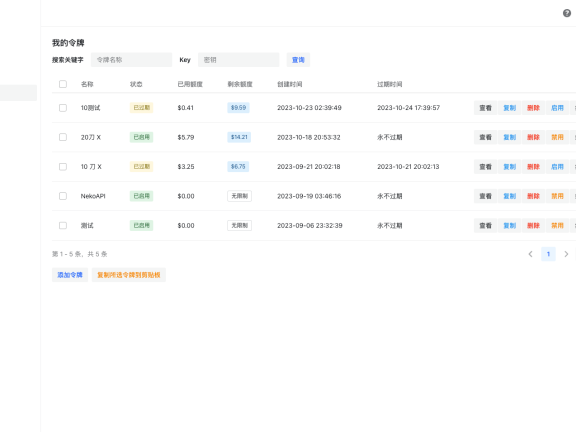576x432 pixels.
Task: Check the 测试 token row checkbox
Action: pos(63,225)
